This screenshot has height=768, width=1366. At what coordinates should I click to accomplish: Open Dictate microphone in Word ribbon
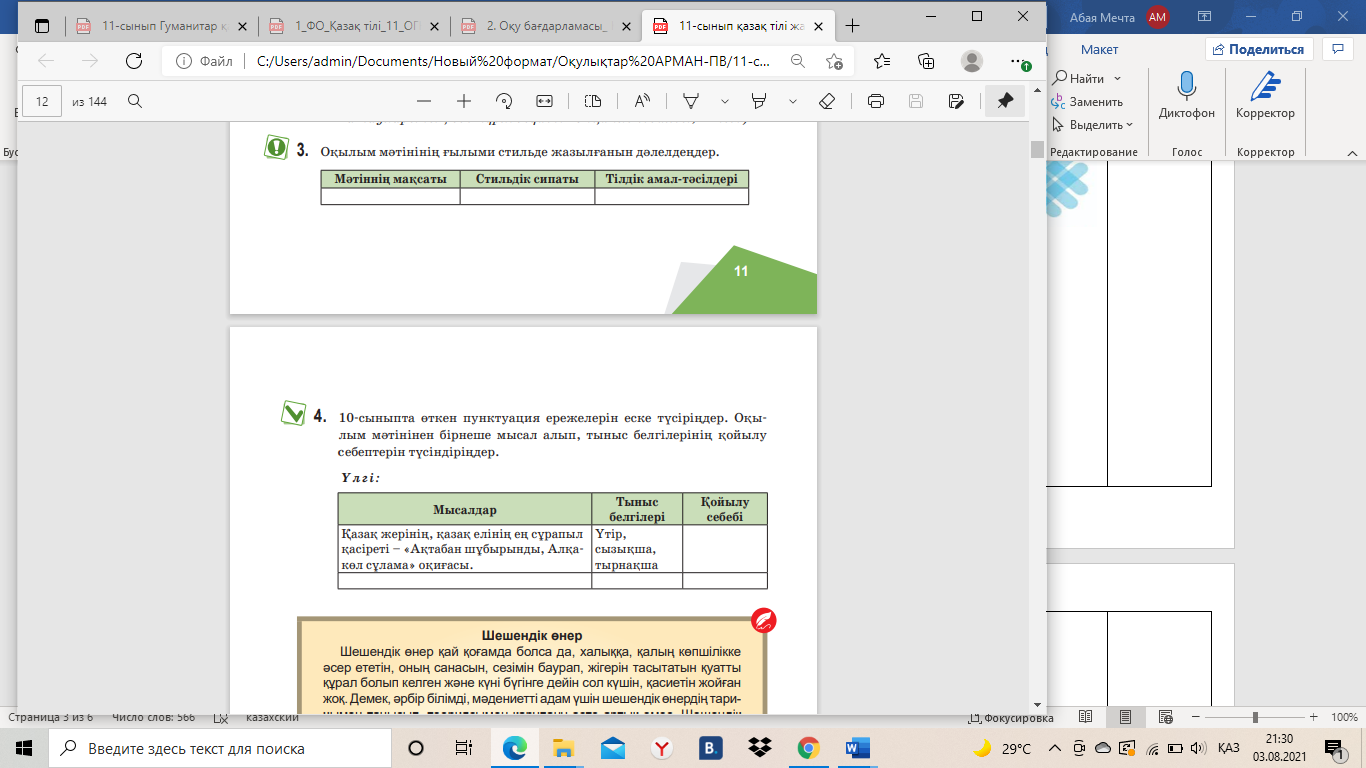[1186, 97]
